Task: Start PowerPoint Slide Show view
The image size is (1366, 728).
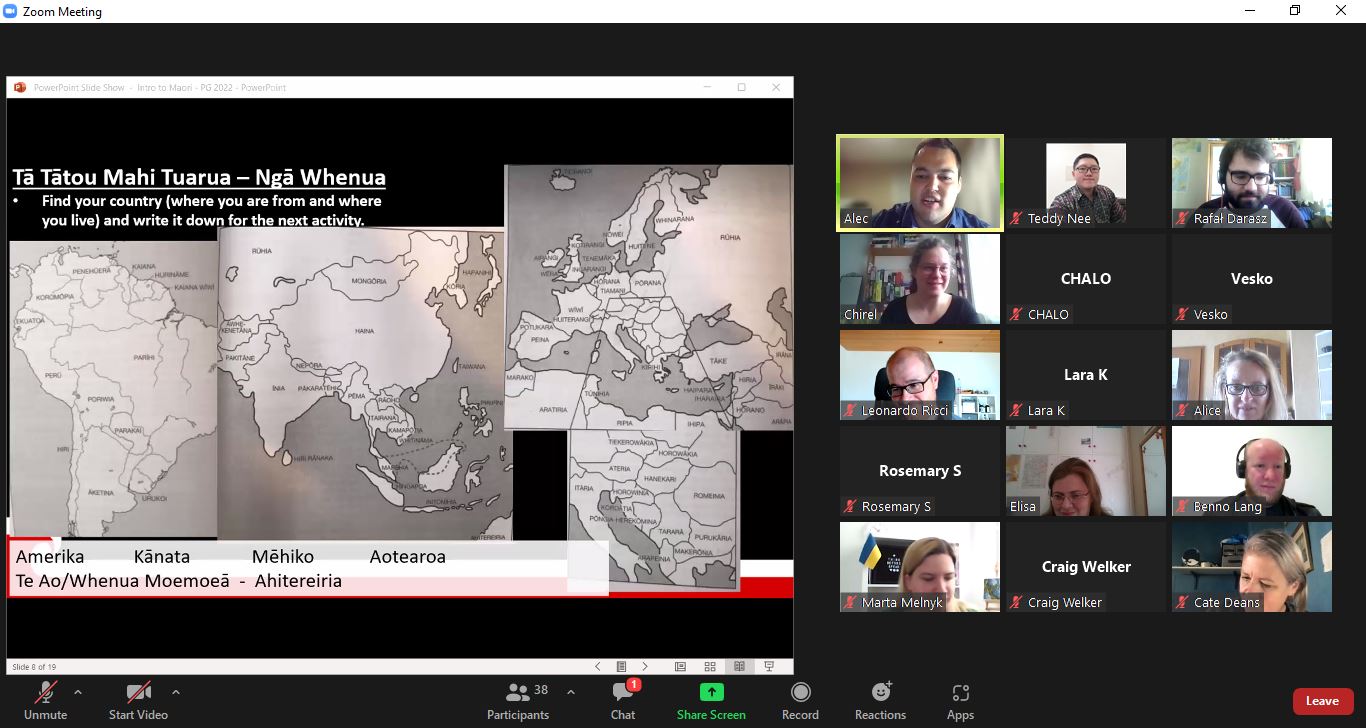Action: click(769, 666)
